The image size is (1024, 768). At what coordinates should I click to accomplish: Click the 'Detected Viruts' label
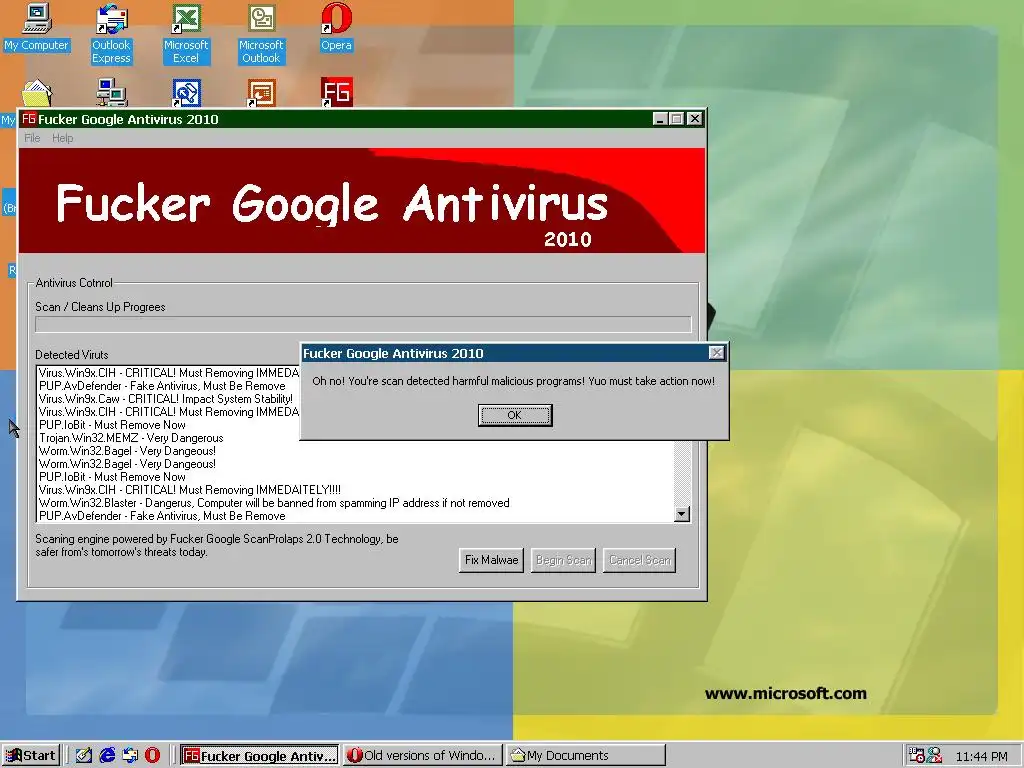pos(72,355)
